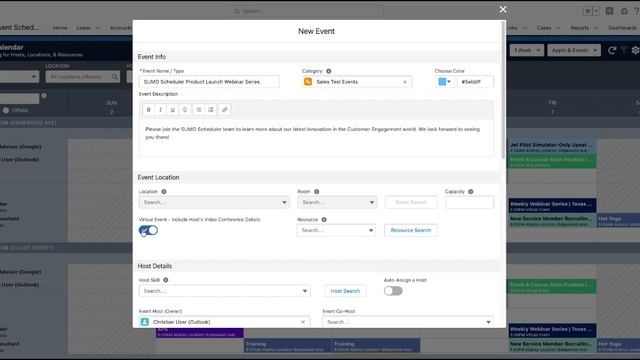Image resolution: width=640 pixels, height=360 pixels.
Task: Click the Event Name / Type field
Action: click(209, 82)
